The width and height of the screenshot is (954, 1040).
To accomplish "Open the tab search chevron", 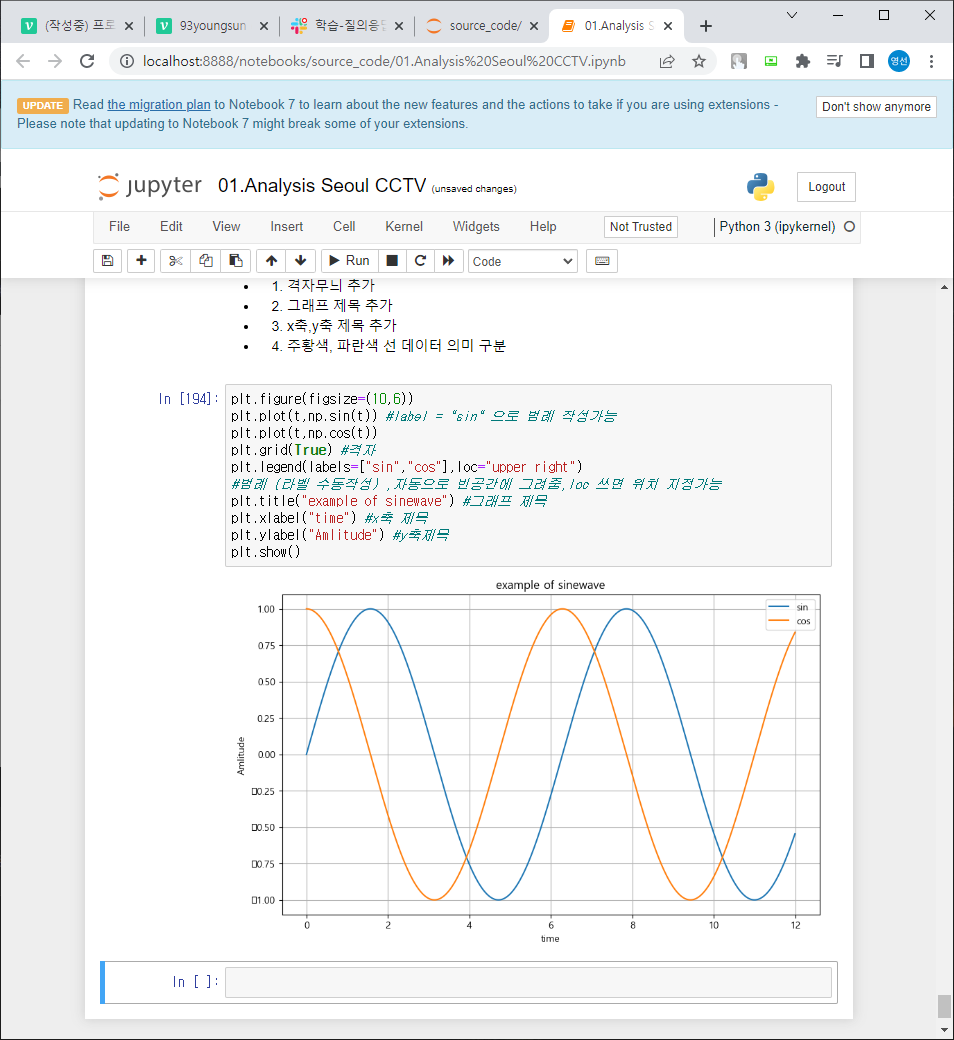I will point(791,15).
